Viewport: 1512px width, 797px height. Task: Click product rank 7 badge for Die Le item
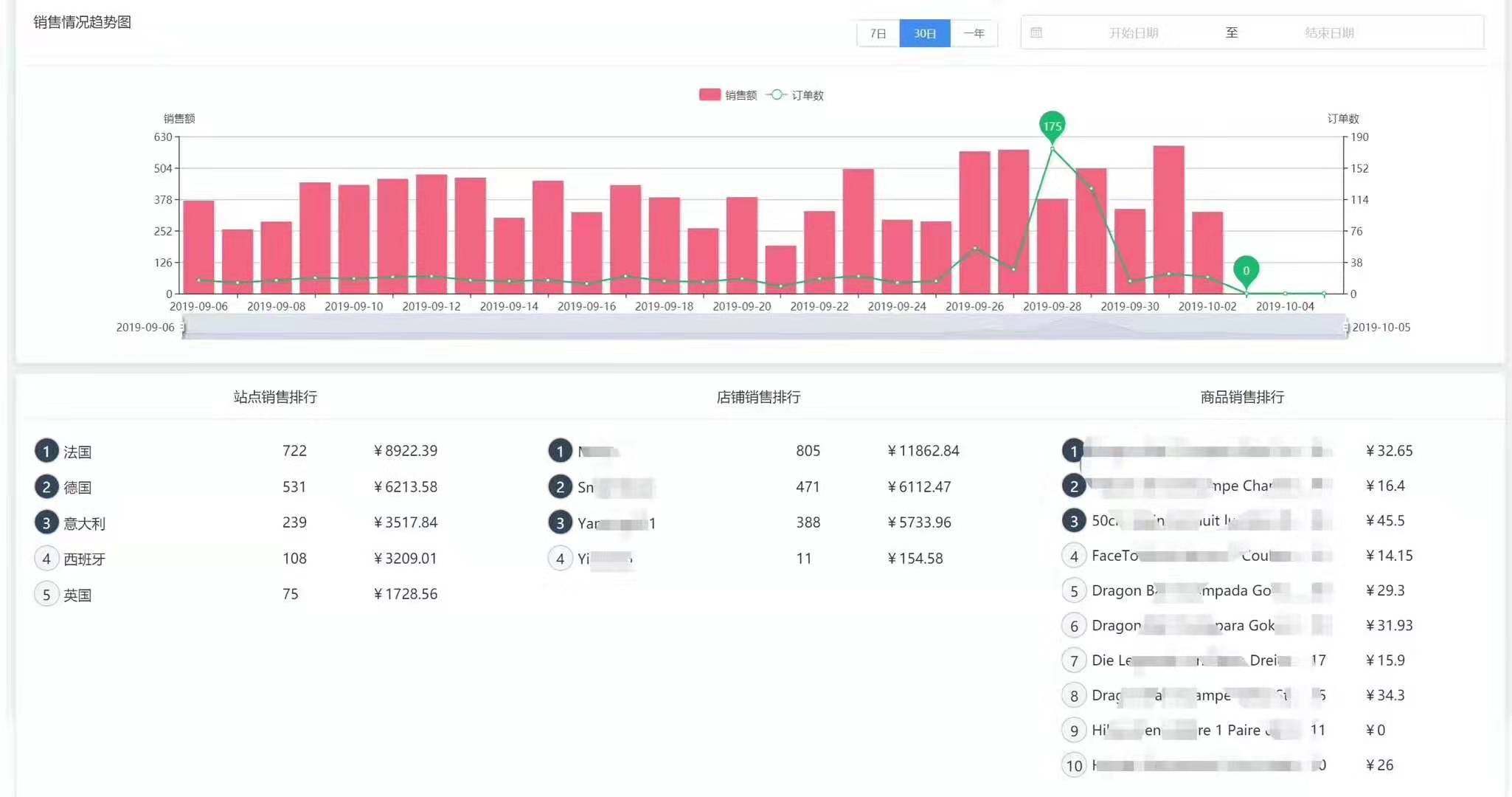[1074, 660]
